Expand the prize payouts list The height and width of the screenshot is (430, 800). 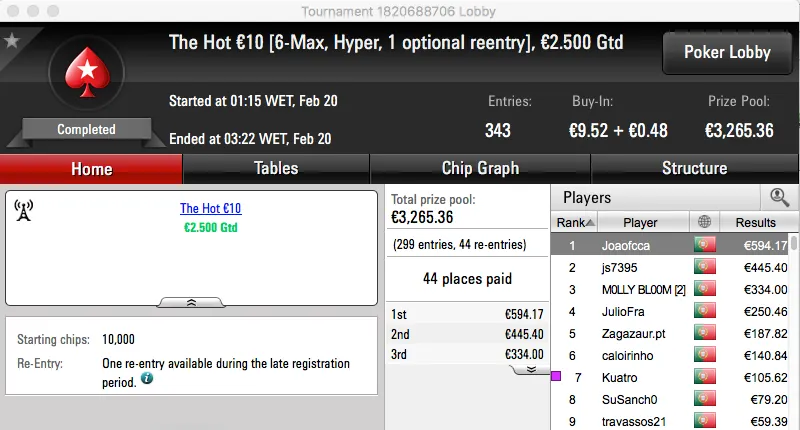click(528, 370)
